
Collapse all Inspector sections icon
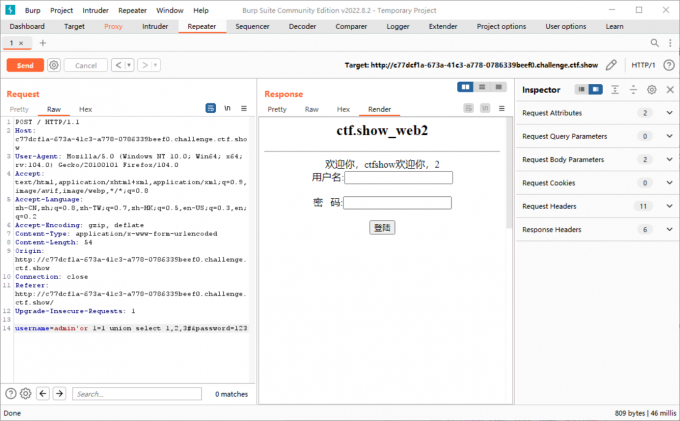(x=633, y=89)
